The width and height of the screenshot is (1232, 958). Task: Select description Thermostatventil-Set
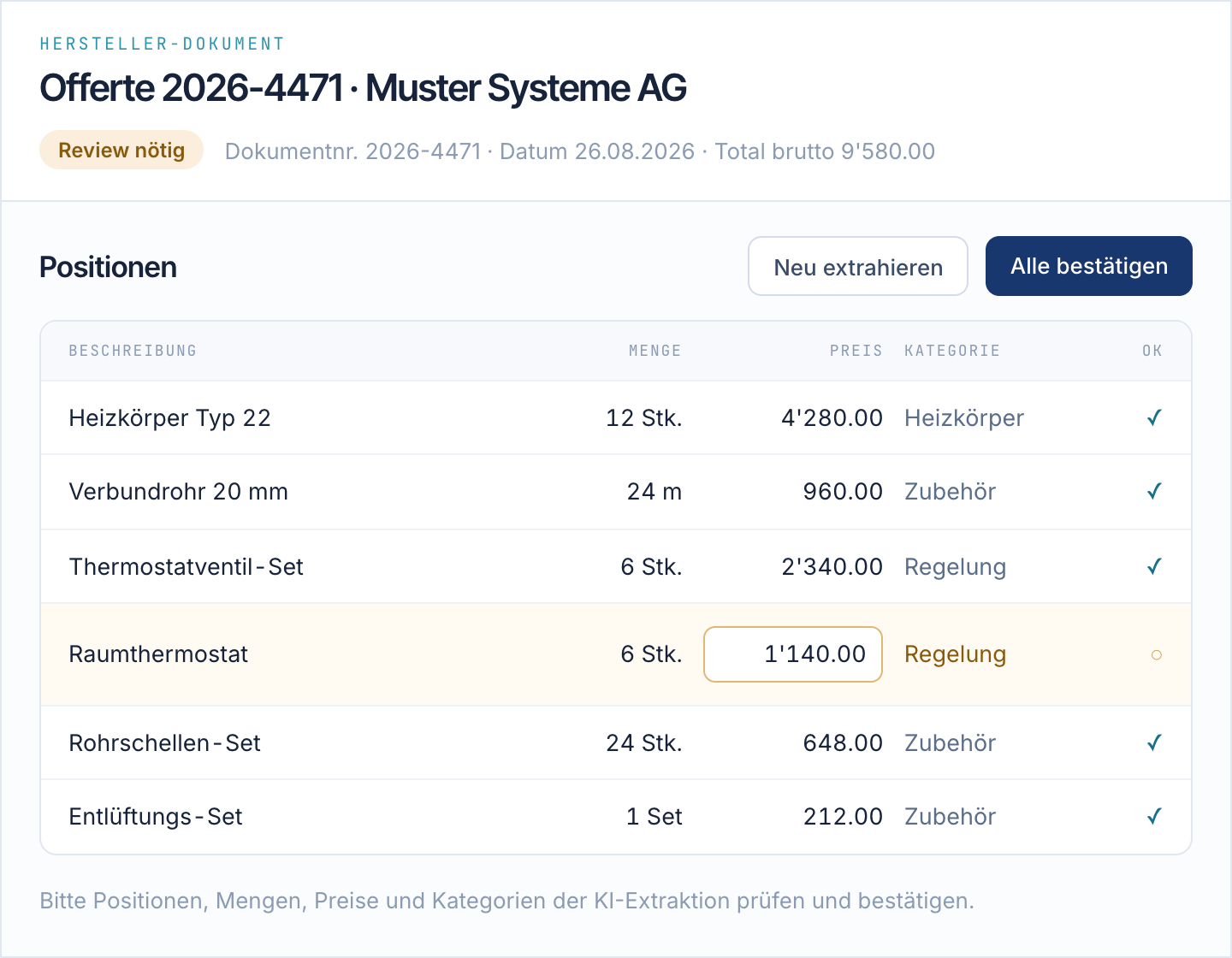186,566
